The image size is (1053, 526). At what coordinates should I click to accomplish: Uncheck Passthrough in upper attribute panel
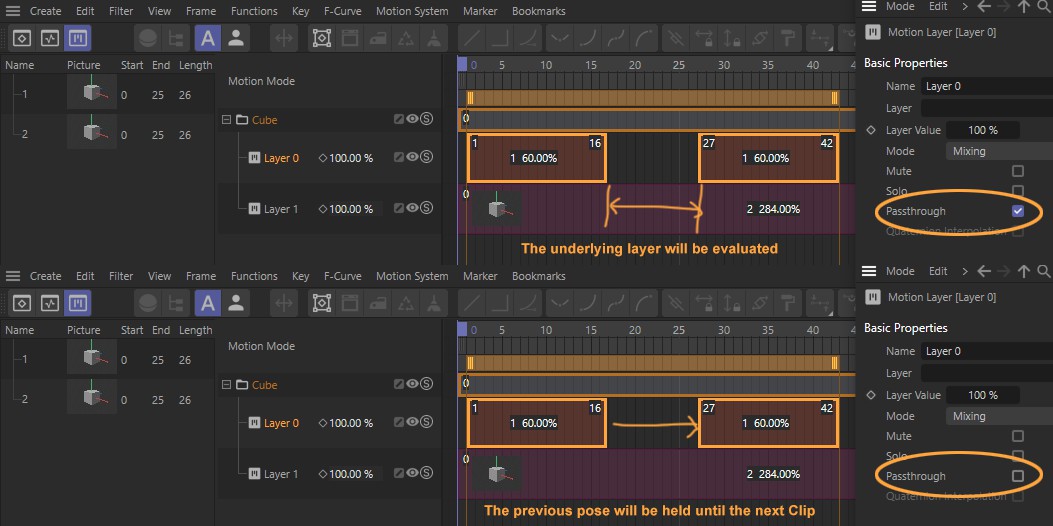(x=1018, y=211)
